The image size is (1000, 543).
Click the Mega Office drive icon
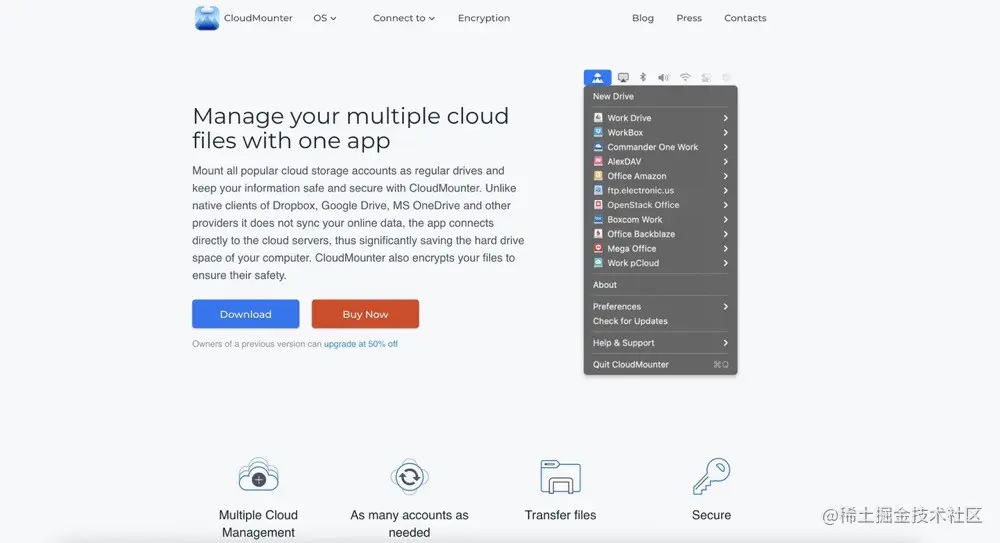(598, 248)
